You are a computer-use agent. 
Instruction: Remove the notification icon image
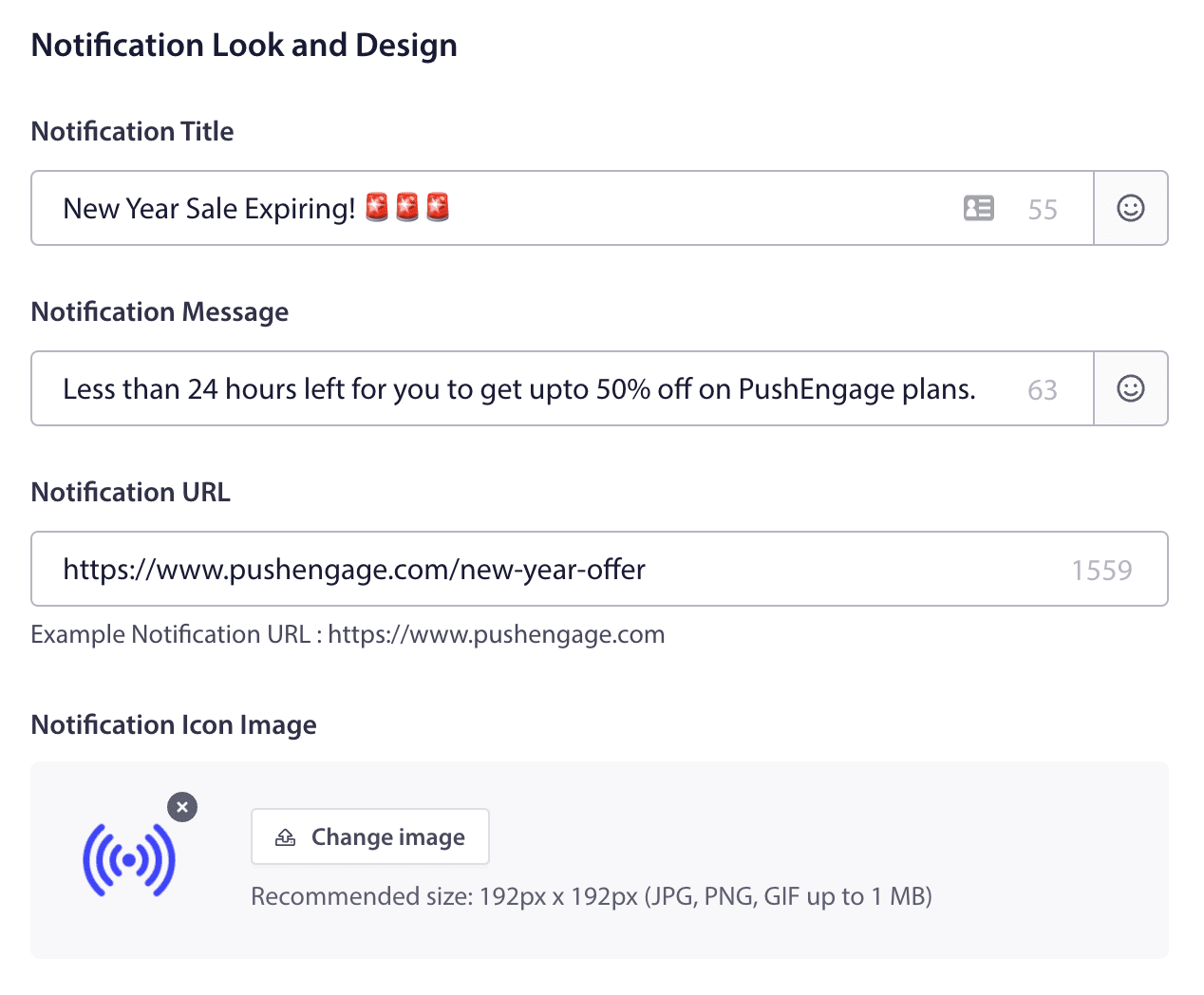pyautogui.click(x=182, y=807)
